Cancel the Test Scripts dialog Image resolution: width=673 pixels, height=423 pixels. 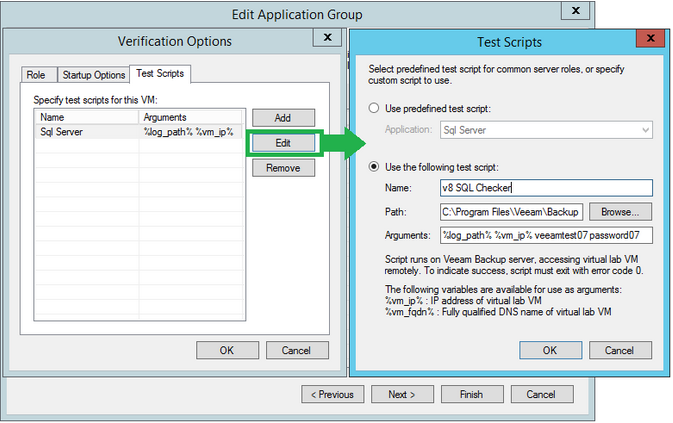tap(620, 350)
